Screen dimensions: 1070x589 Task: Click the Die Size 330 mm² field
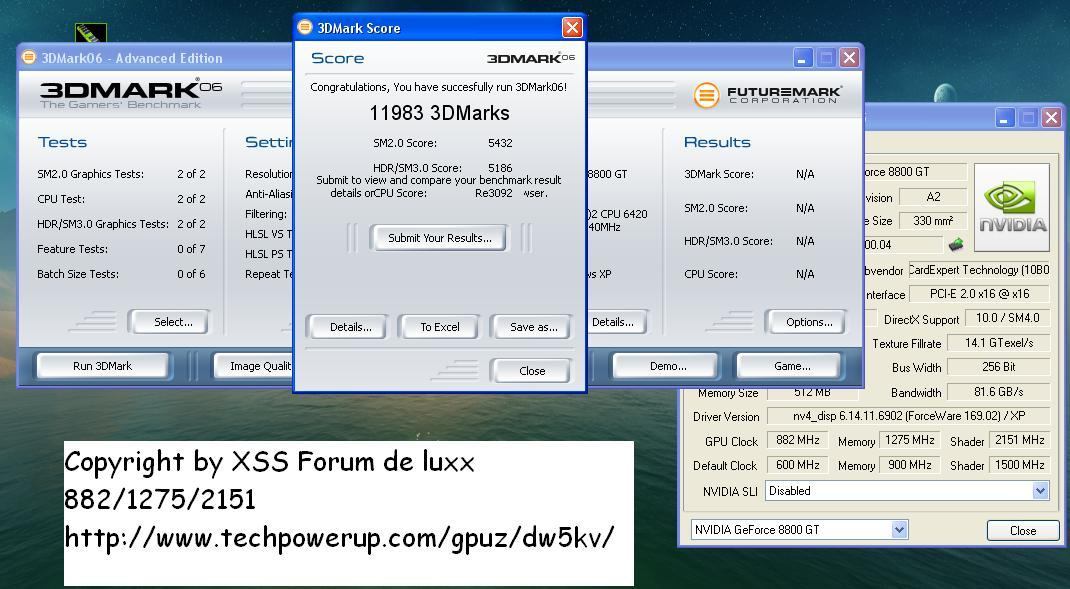click(932, 220)
